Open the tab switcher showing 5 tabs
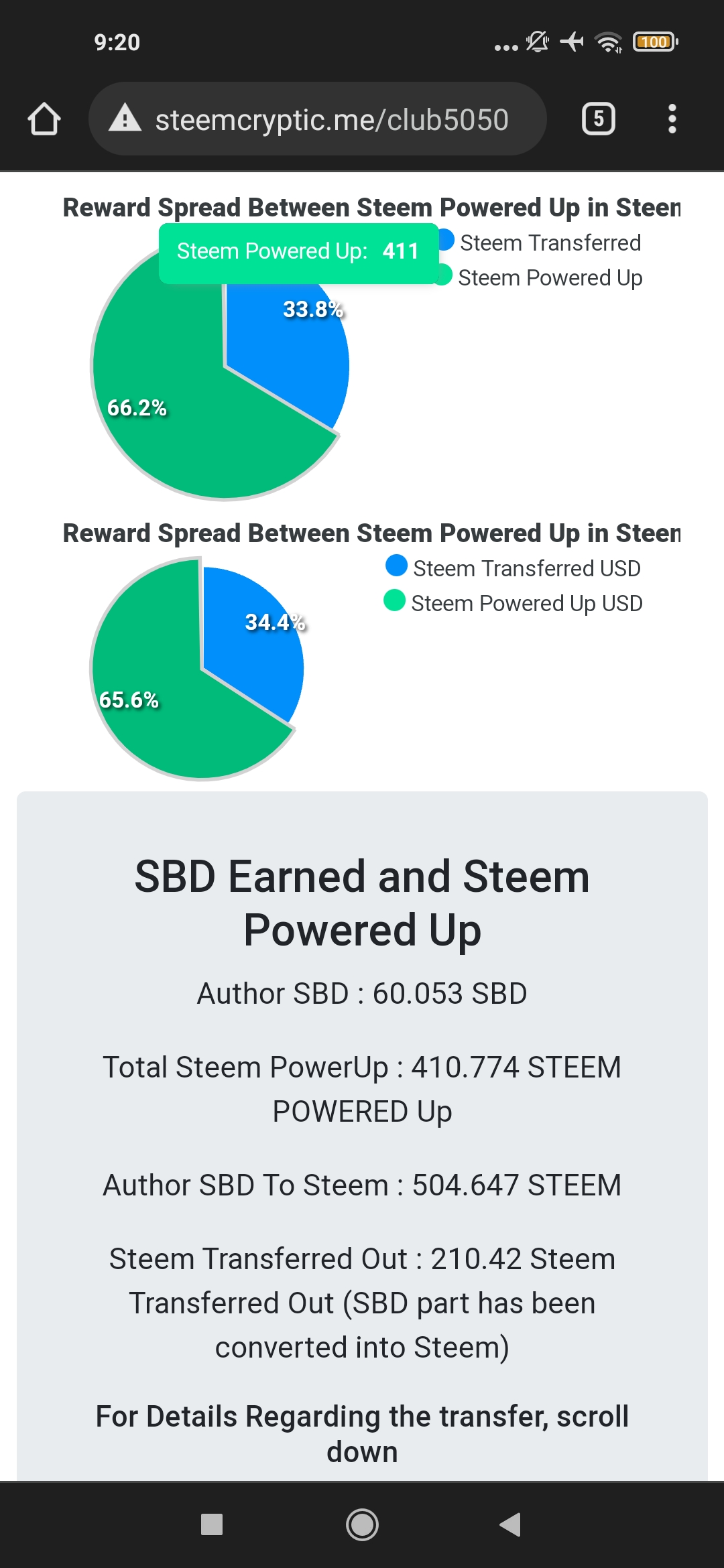724x1568 pixels. pyautogui.click(x=598, y=119)
